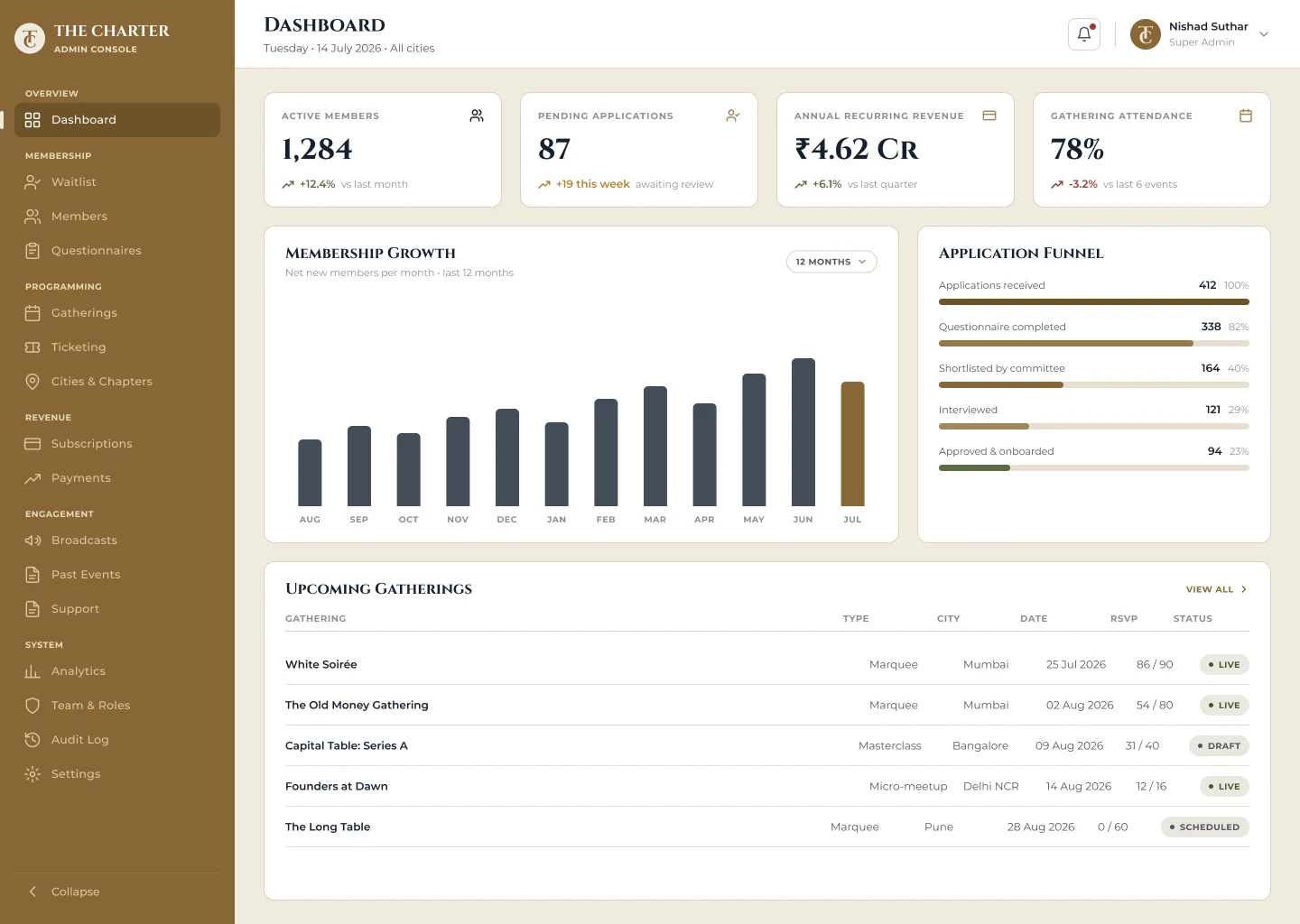Click the SCHEDULED status badge
Screen dimensions: 1300x924
pyautogui.click(x=1205, y=827)
